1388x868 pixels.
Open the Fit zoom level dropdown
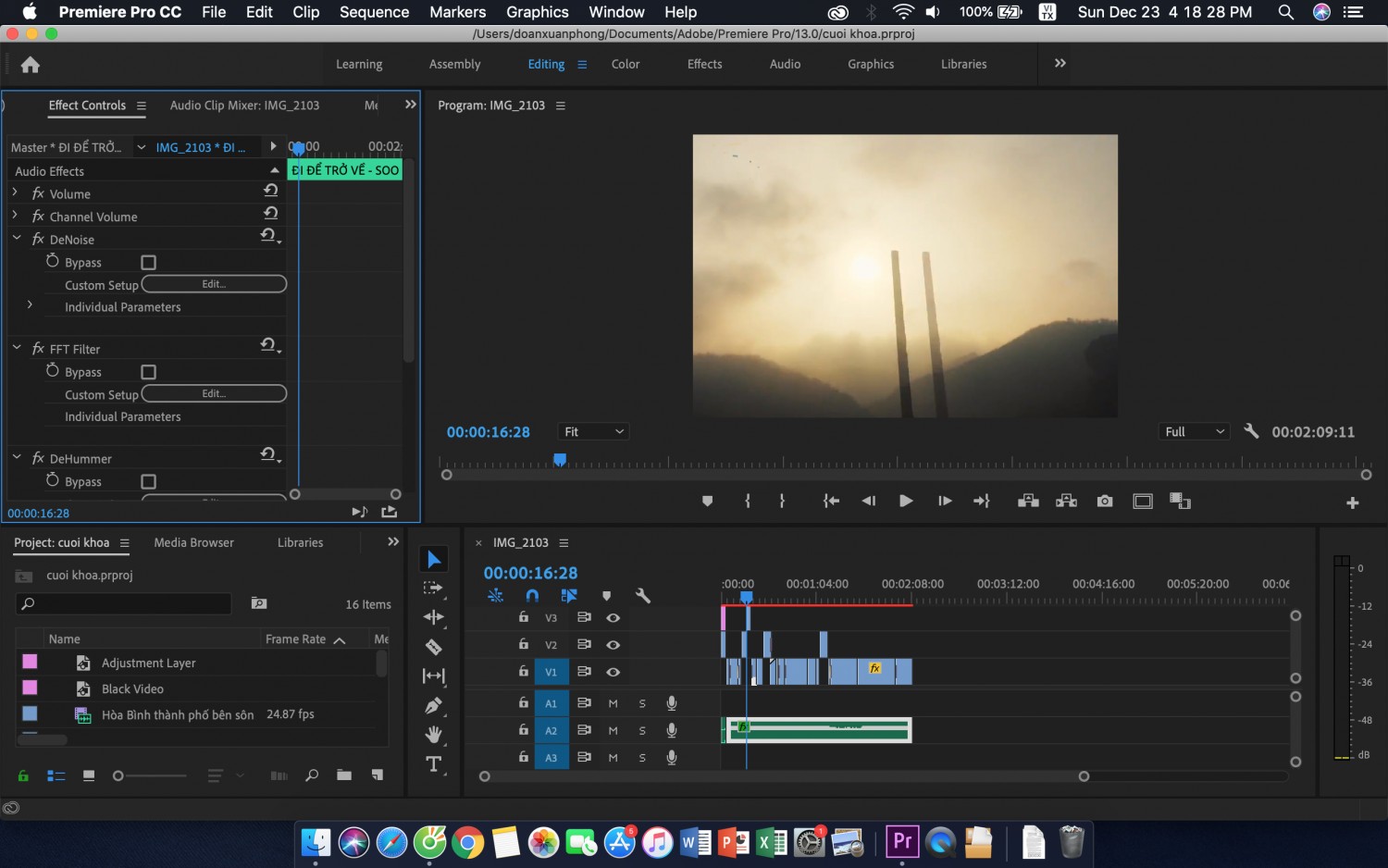pos(594,432)
